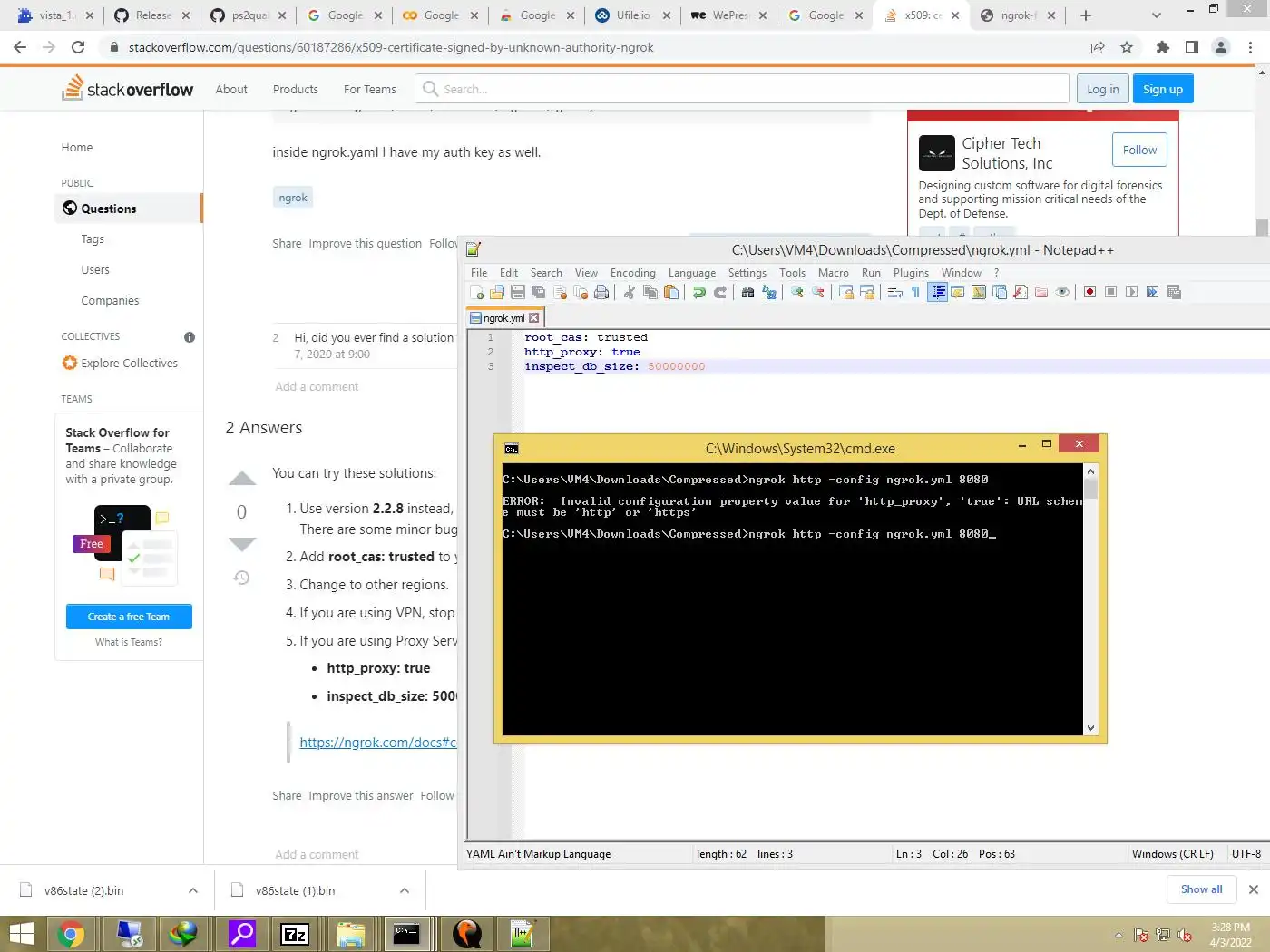Expand v86state (2).bin download options chevron
Image resolution: width=1270 pixels, height=952 pixels.
(193, 890)
